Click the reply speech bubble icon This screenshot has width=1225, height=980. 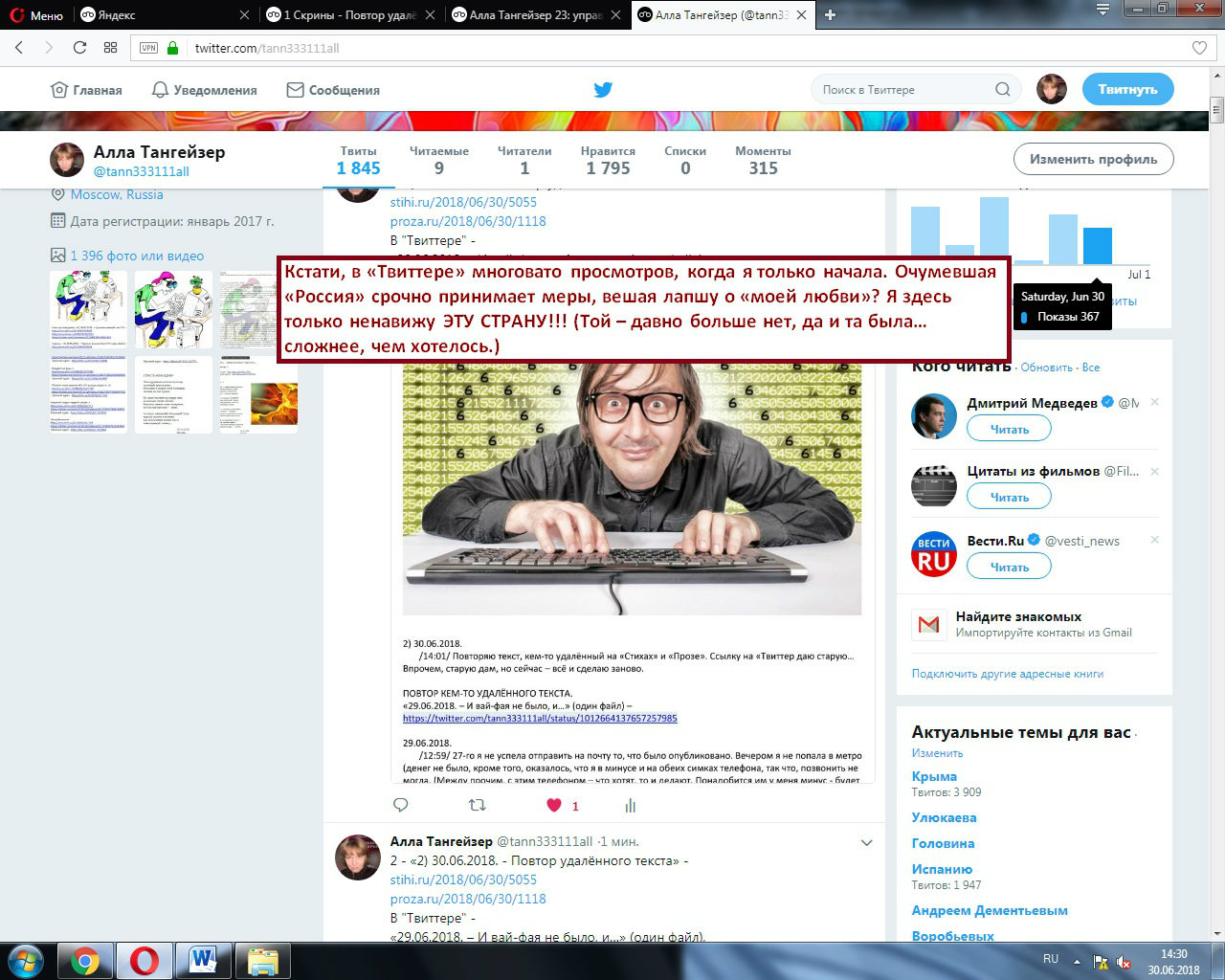pos(401,805)
